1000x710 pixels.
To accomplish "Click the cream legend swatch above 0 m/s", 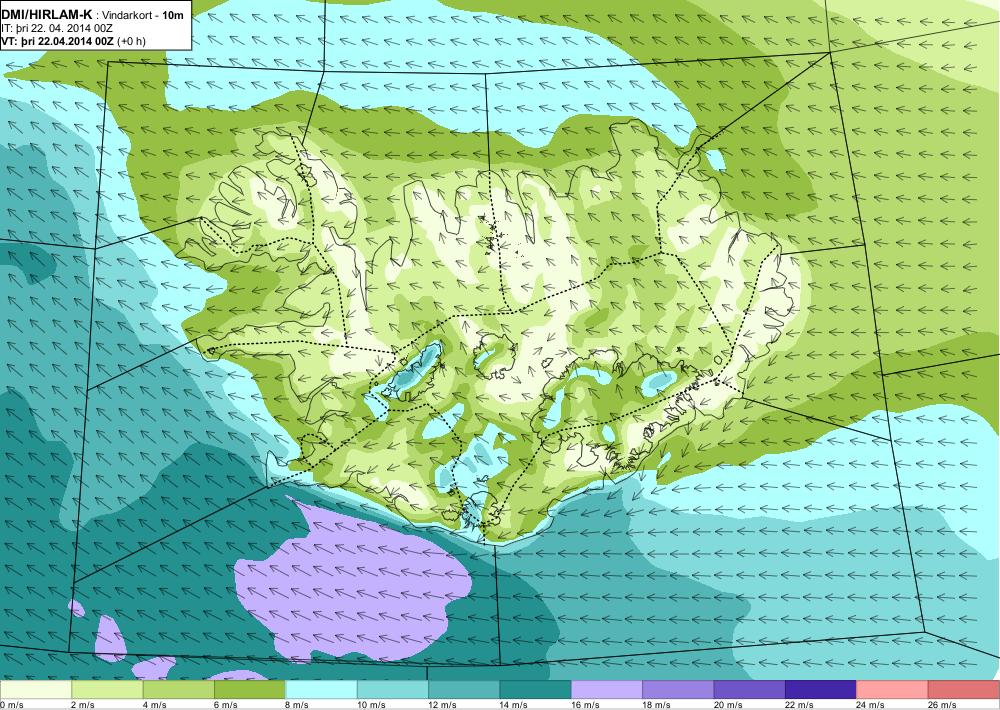I will pos(36,690).
